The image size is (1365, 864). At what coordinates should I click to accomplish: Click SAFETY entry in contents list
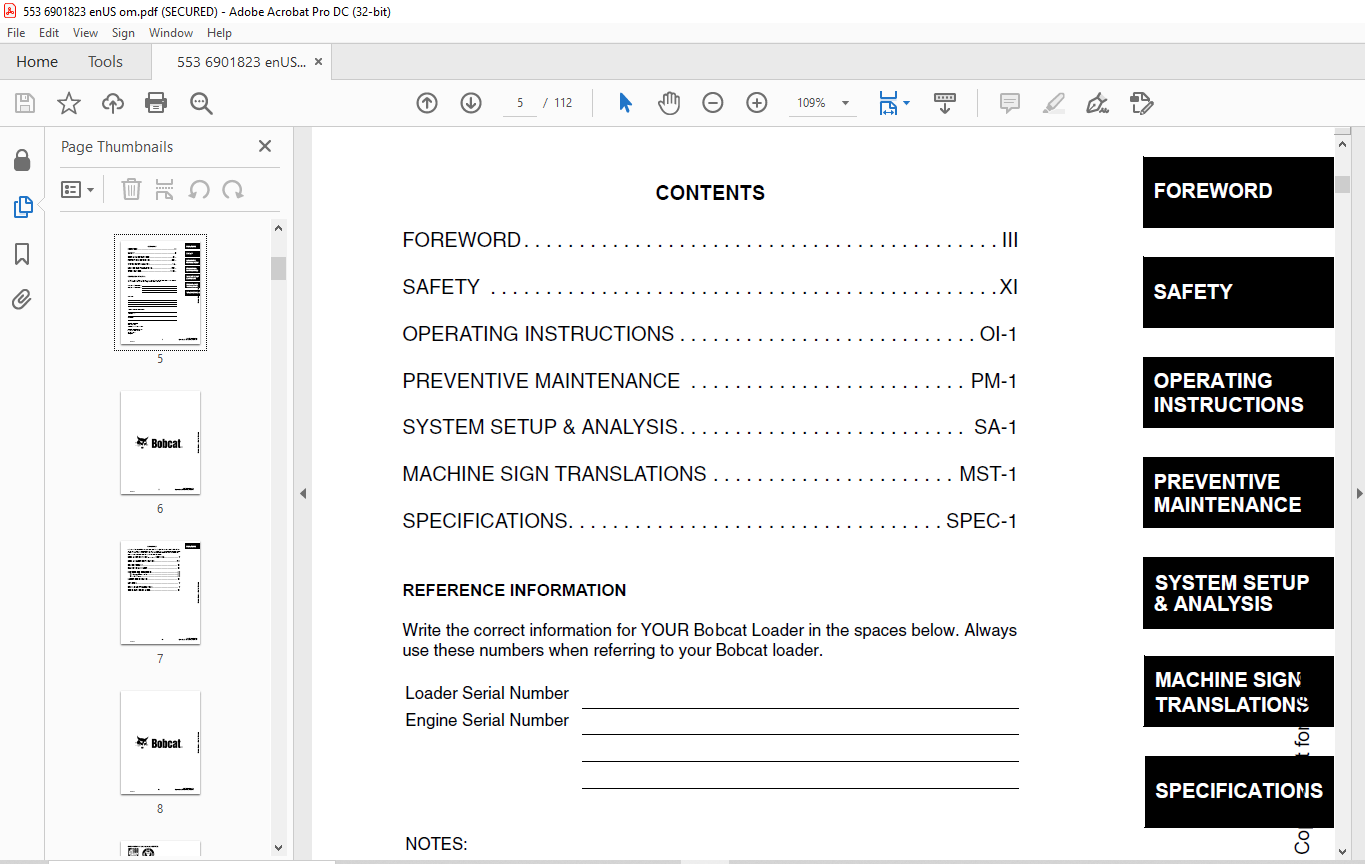710,287
